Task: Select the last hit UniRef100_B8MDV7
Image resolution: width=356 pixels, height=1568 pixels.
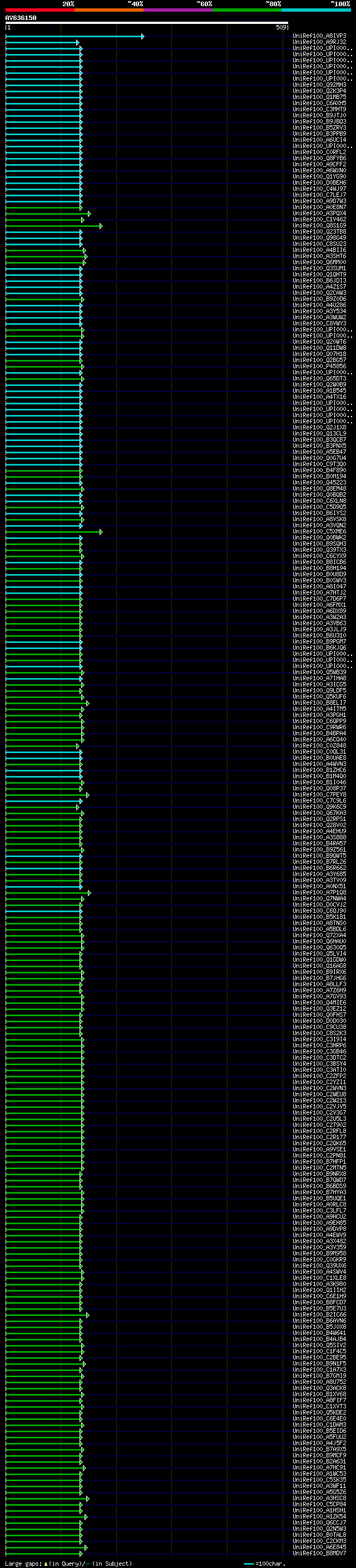Action: click(319, 1553)
